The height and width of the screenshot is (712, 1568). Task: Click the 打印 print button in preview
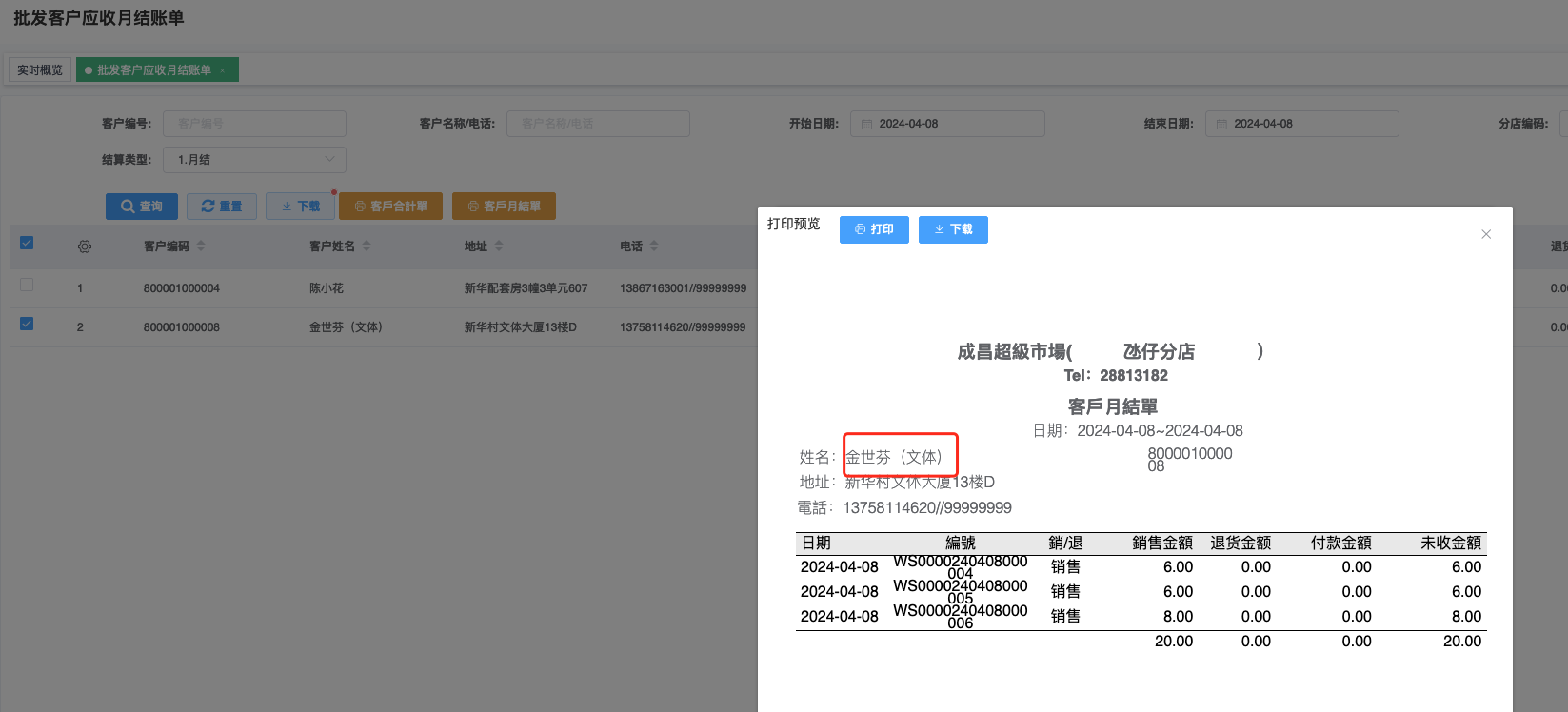(x=874, y=229)
